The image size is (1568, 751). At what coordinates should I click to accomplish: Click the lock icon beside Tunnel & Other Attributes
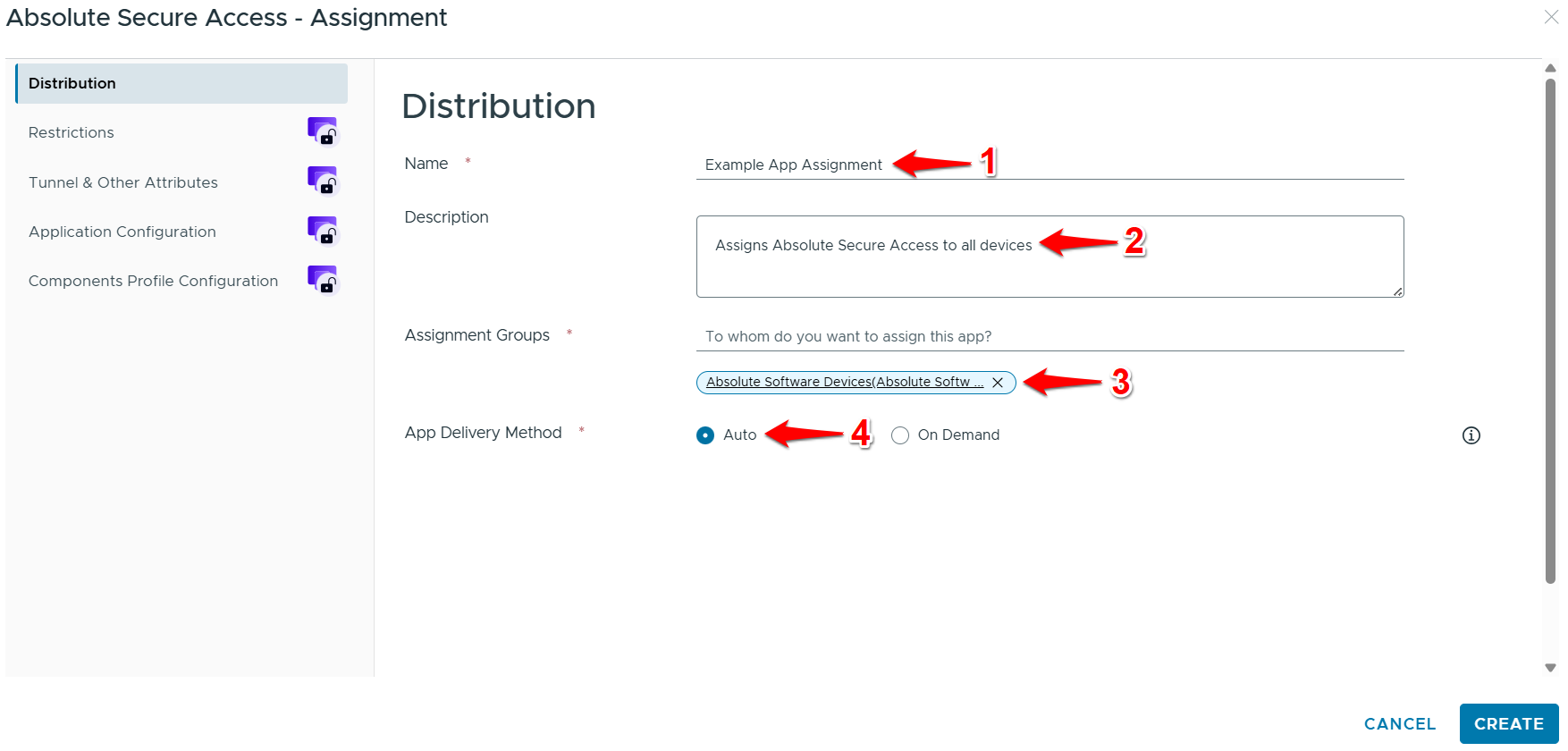(x=323, y=181)
